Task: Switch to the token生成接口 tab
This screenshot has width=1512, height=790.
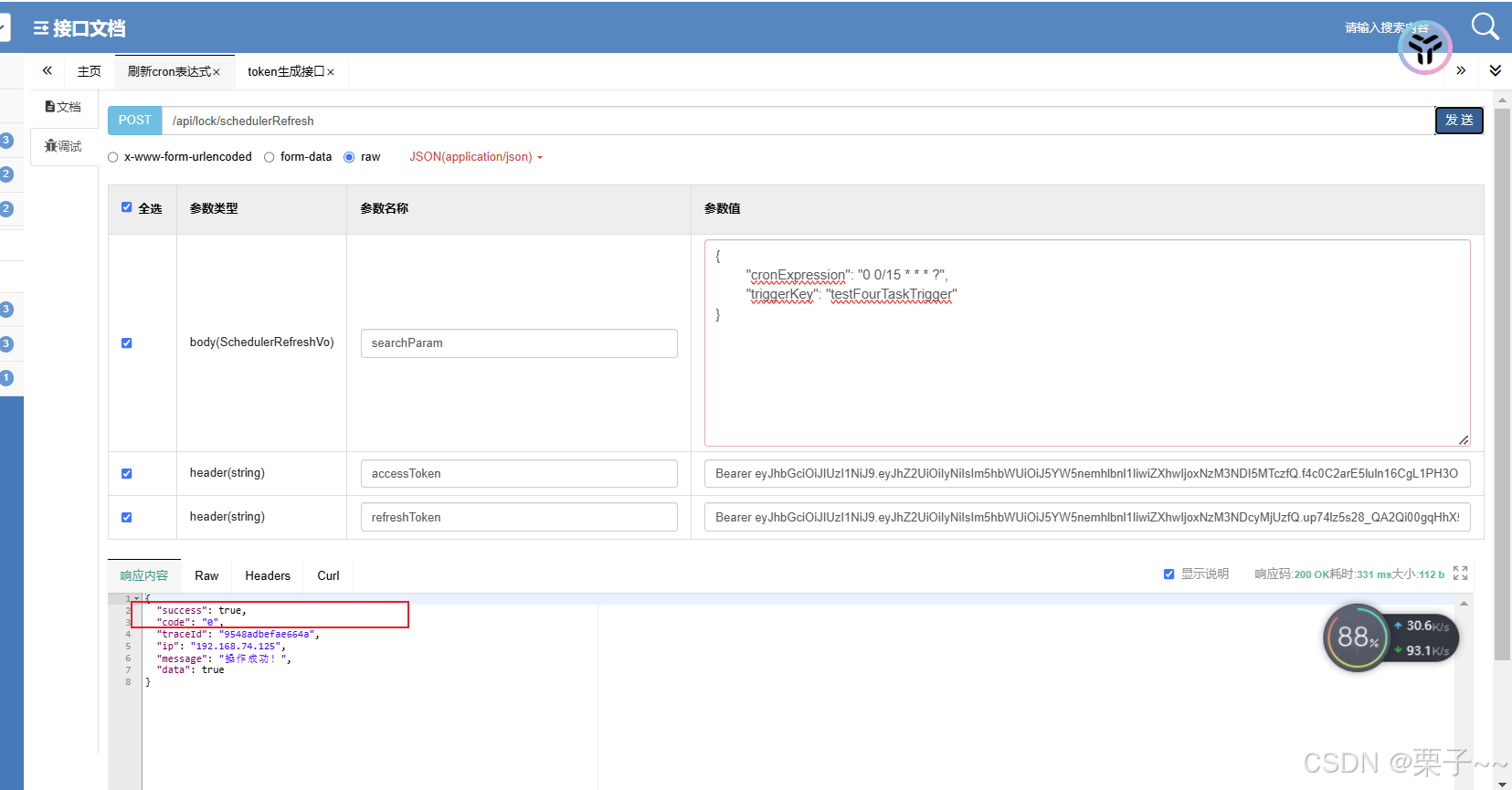Action: point(286,71)
